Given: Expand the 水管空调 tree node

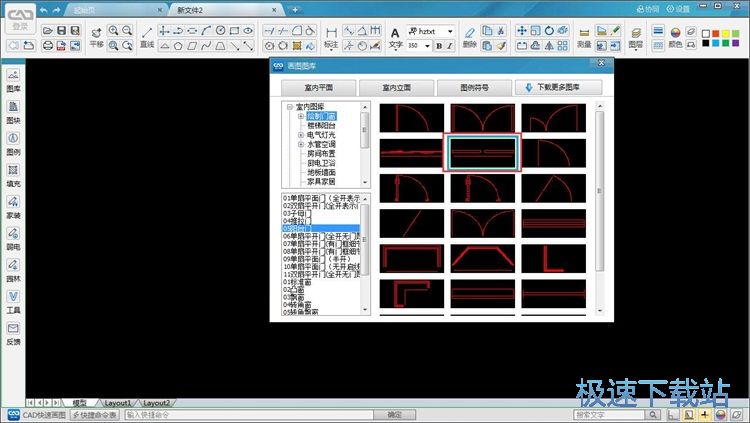Looking at the screenshot, I should [x=300, y=143].
